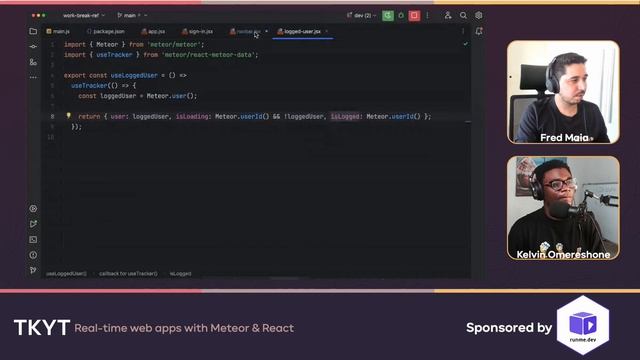
Task: Switch to the sign-in.jsx tab
Action: pos(198,31)
